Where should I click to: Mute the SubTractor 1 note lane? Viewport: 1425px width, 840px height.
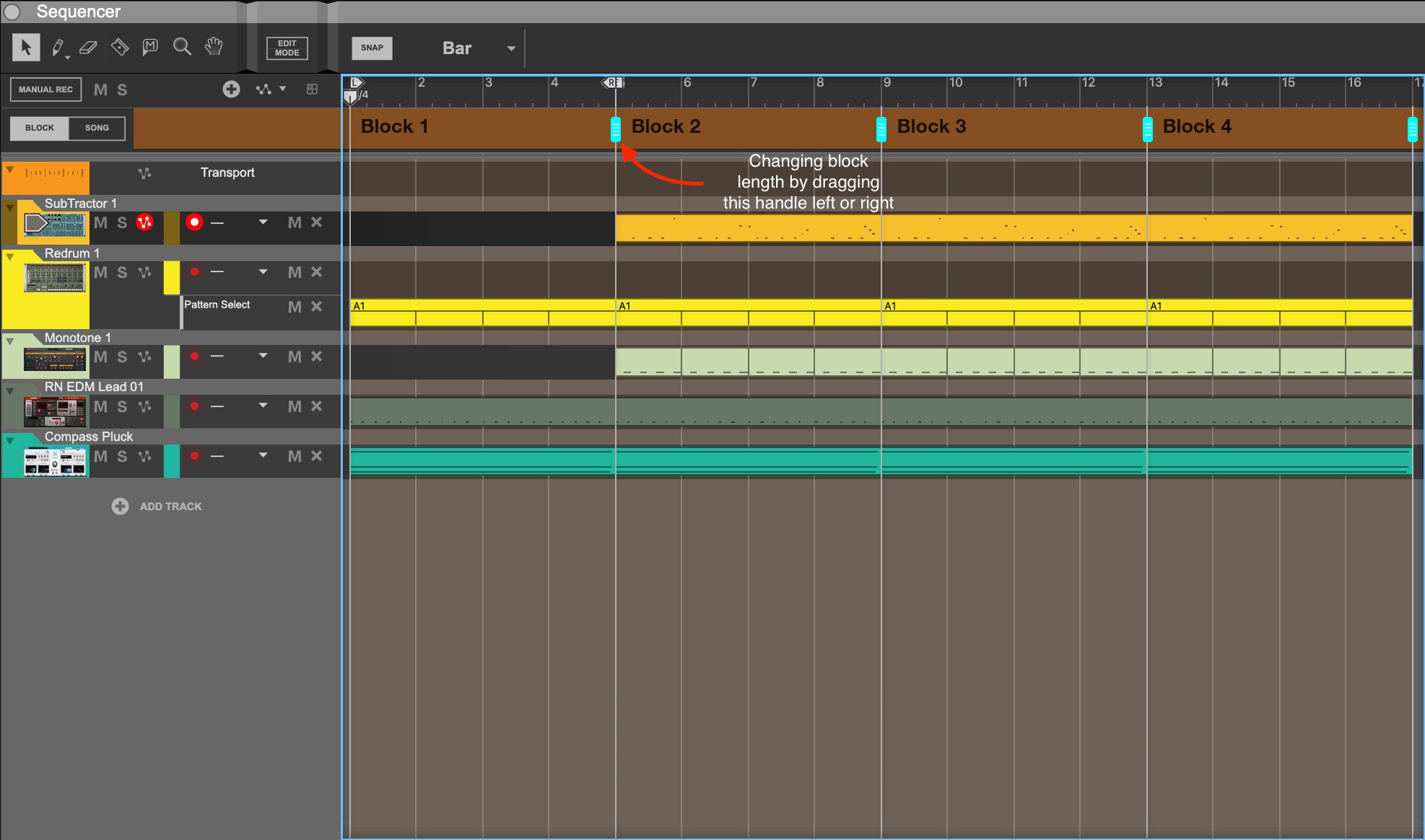(x=295, y=222)
